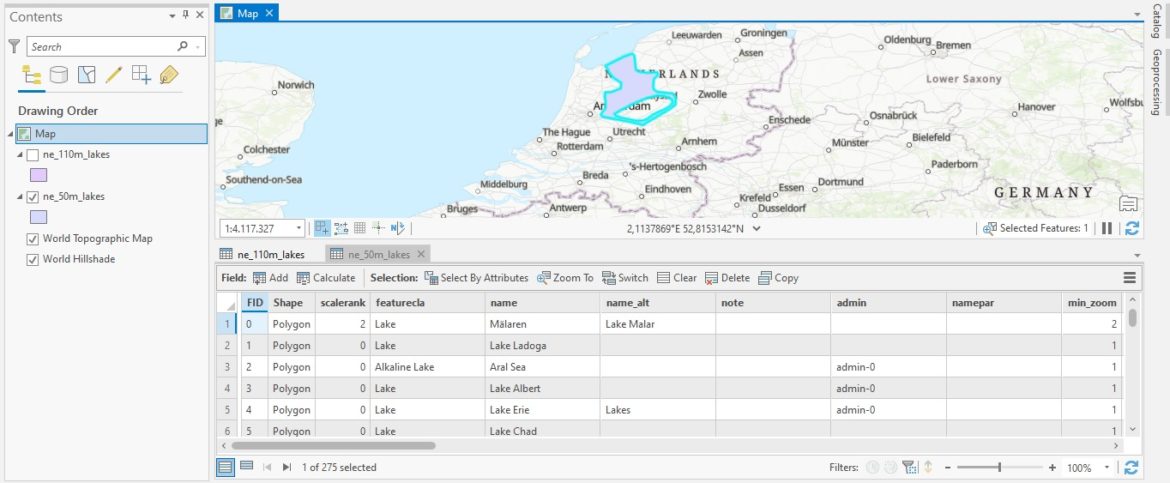Turn off World Hillshade layer visibility
Image resolution: width=1170 pixels, height=483 pixels.
(33, 260)
